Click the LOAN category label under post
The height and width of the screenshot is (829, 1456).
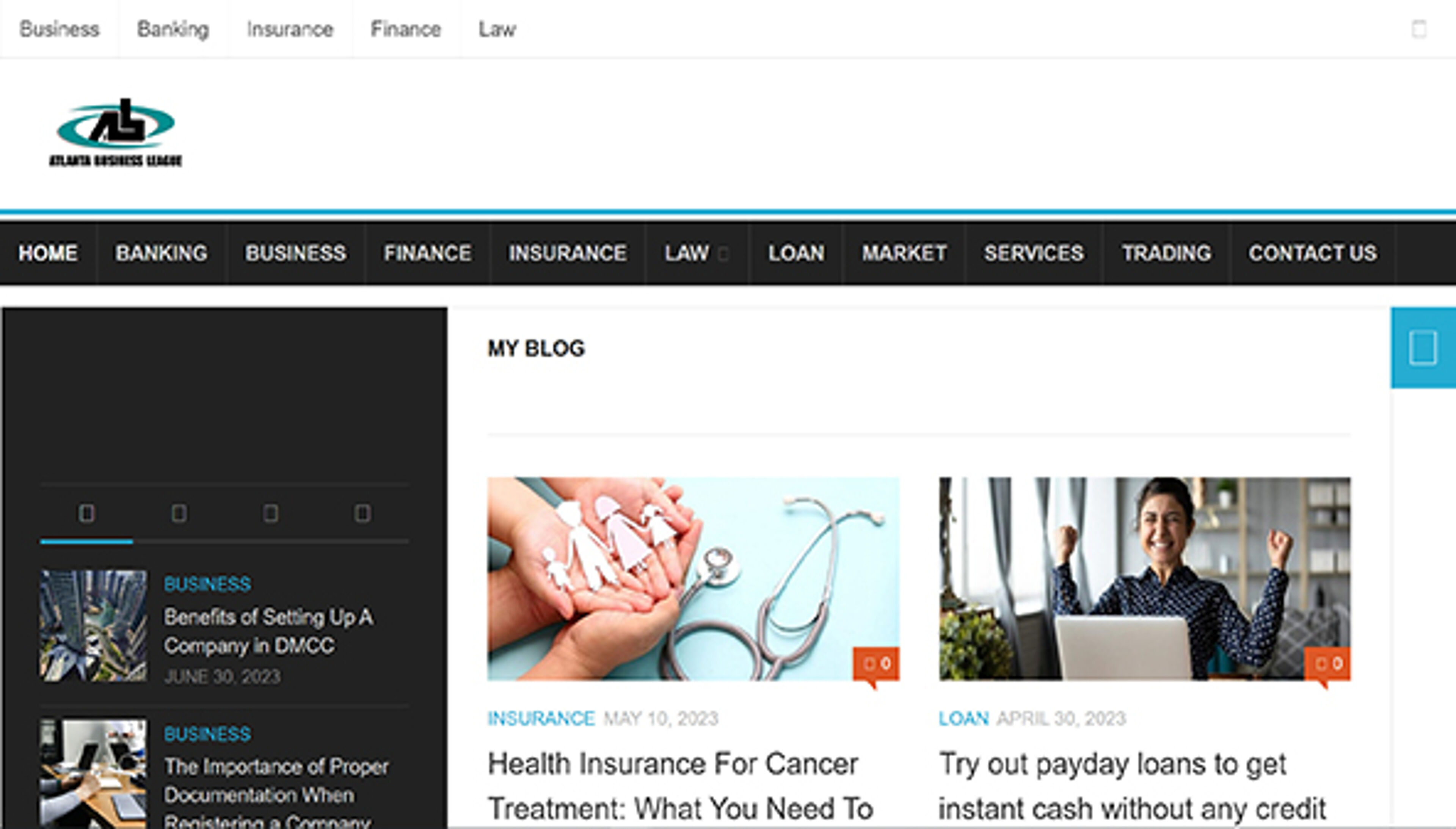tap(963, 719)
